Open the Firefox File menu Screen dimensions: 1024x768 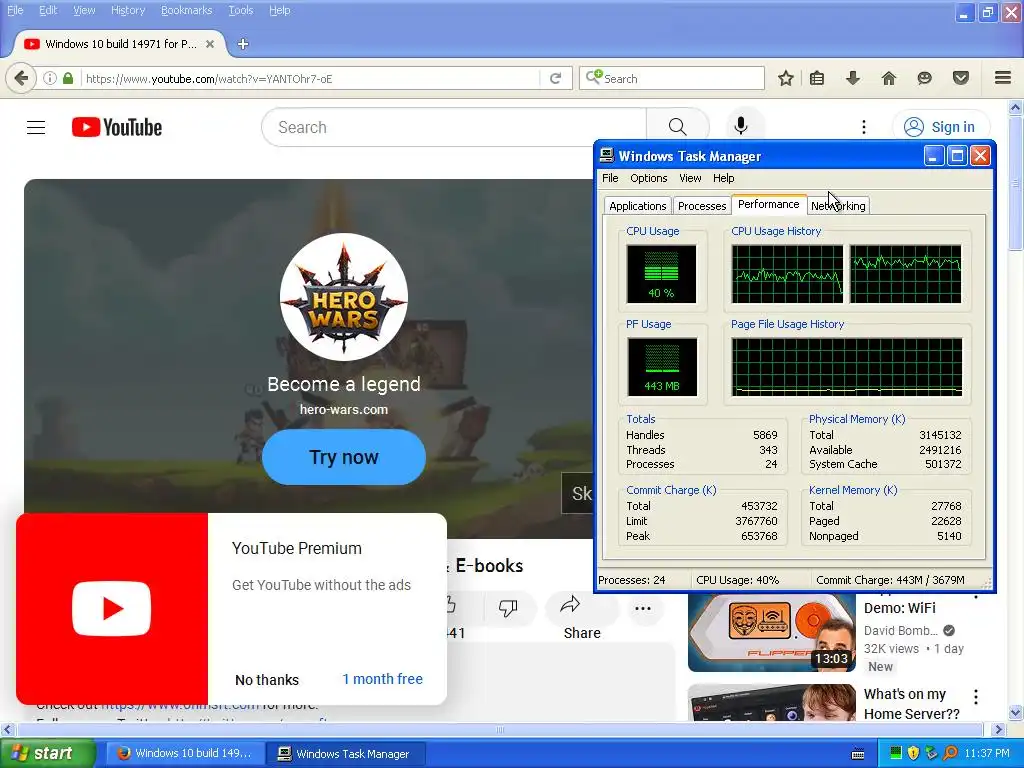click(x=14, y=10)
